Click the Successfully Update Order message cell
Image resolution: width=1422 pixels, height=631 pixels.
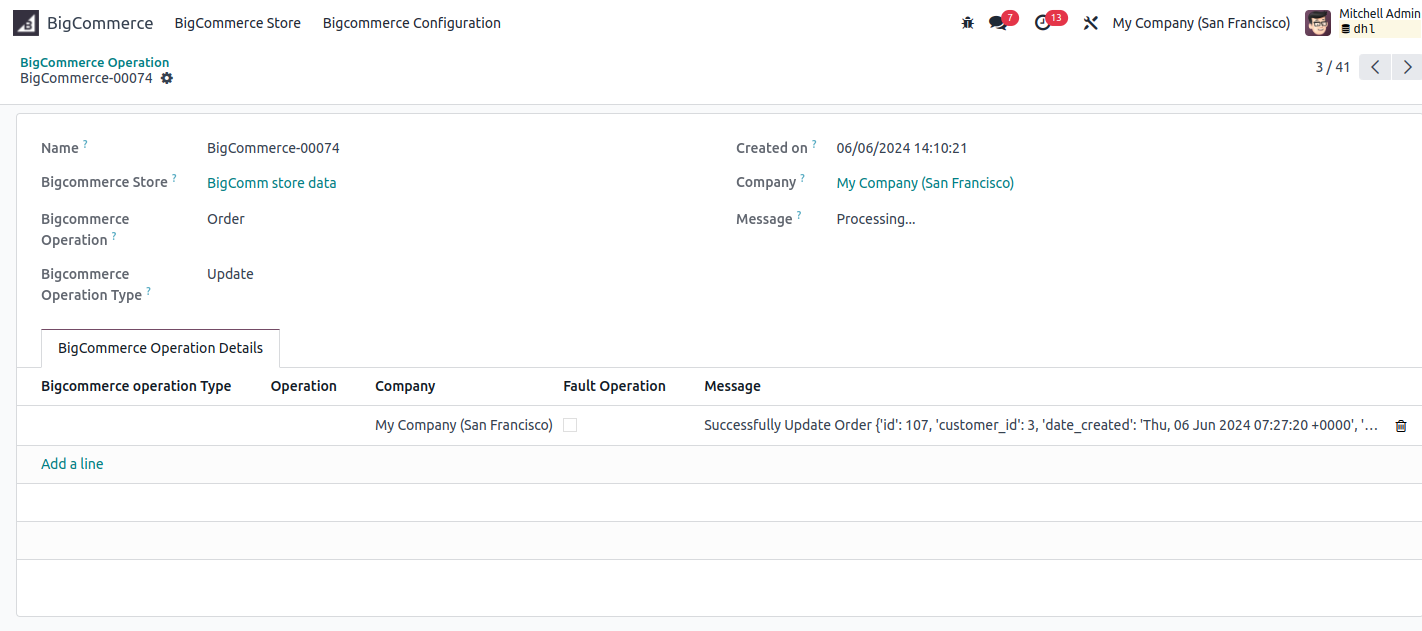[x=1041, y=425]
